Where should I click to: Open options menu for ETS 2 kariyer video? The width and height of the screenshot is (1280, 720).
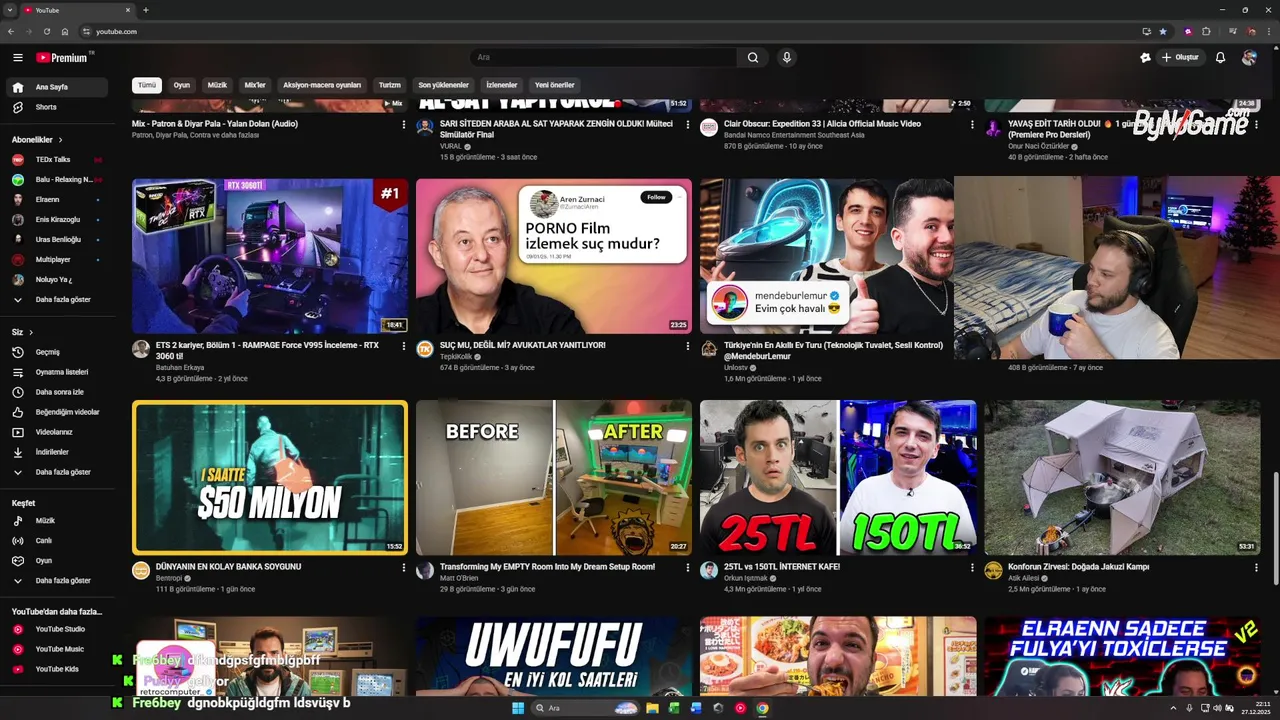[x=404, y=347]
